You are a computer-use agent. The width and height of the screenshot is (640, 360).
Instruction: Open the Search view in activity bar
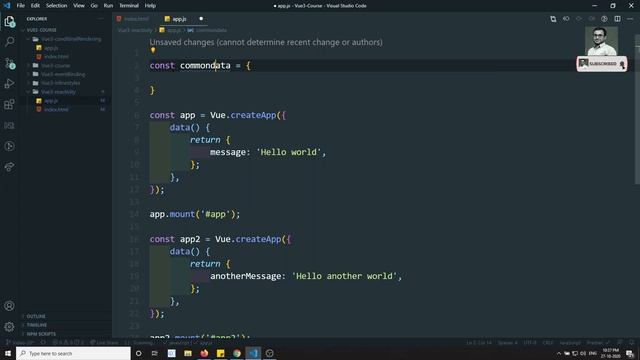(9, 42)
